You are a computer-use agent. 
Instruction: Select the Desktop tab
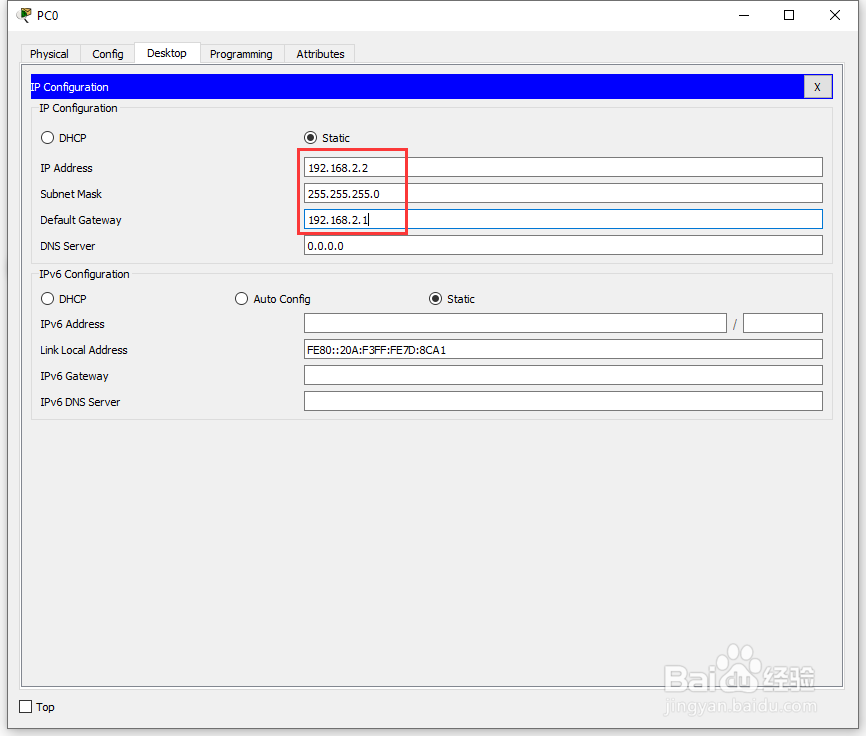167,53
